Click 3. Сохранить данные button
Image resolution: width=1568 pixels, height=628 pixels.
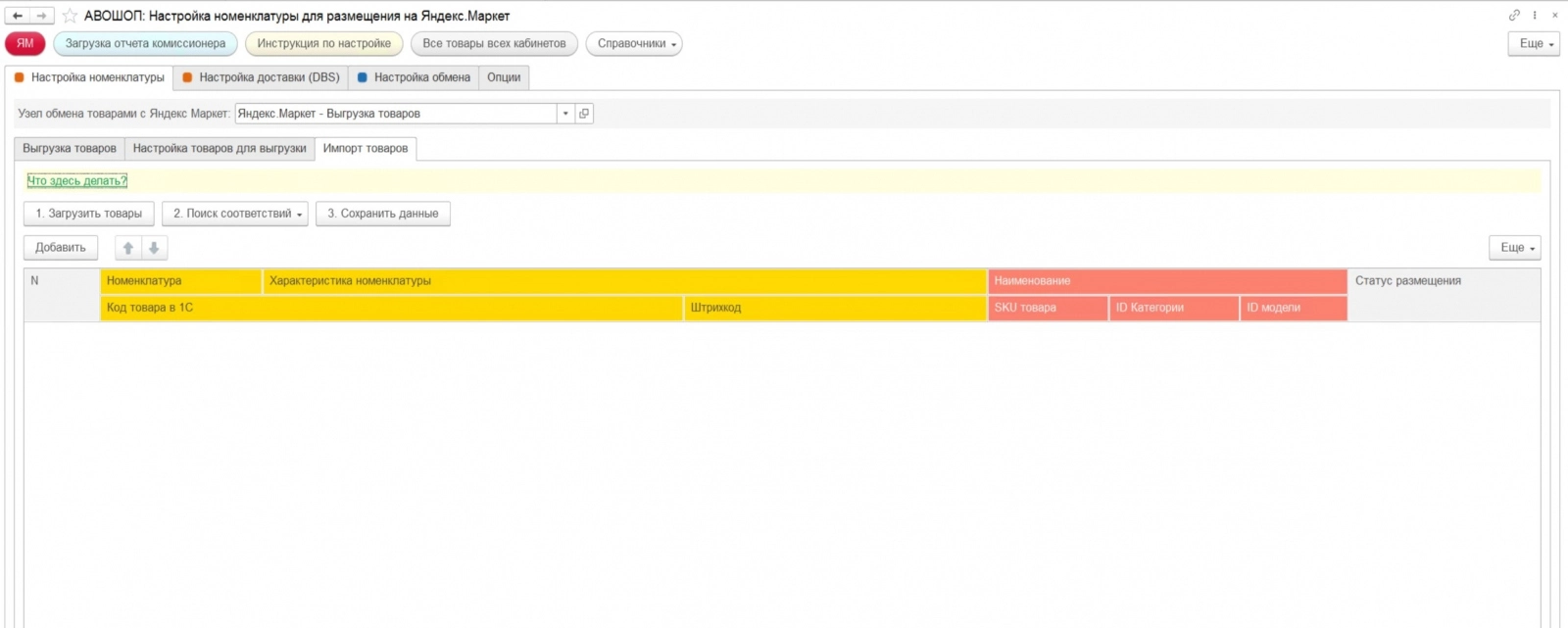point(383,214)
